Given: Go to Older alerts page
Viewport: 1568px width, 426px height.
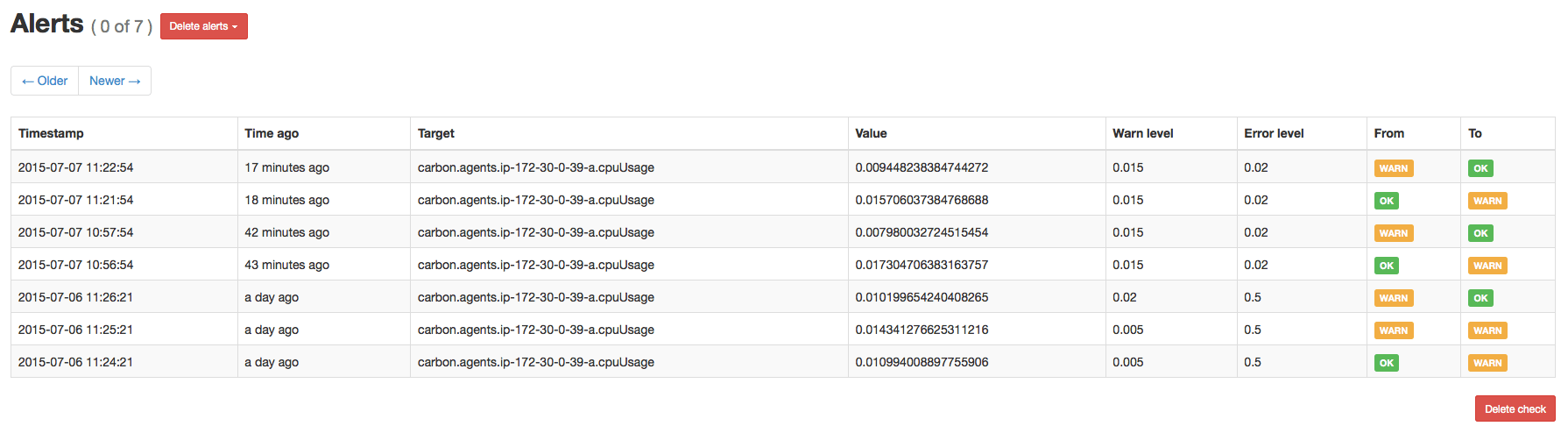Looking at the screenshot, I should (45, 81).
